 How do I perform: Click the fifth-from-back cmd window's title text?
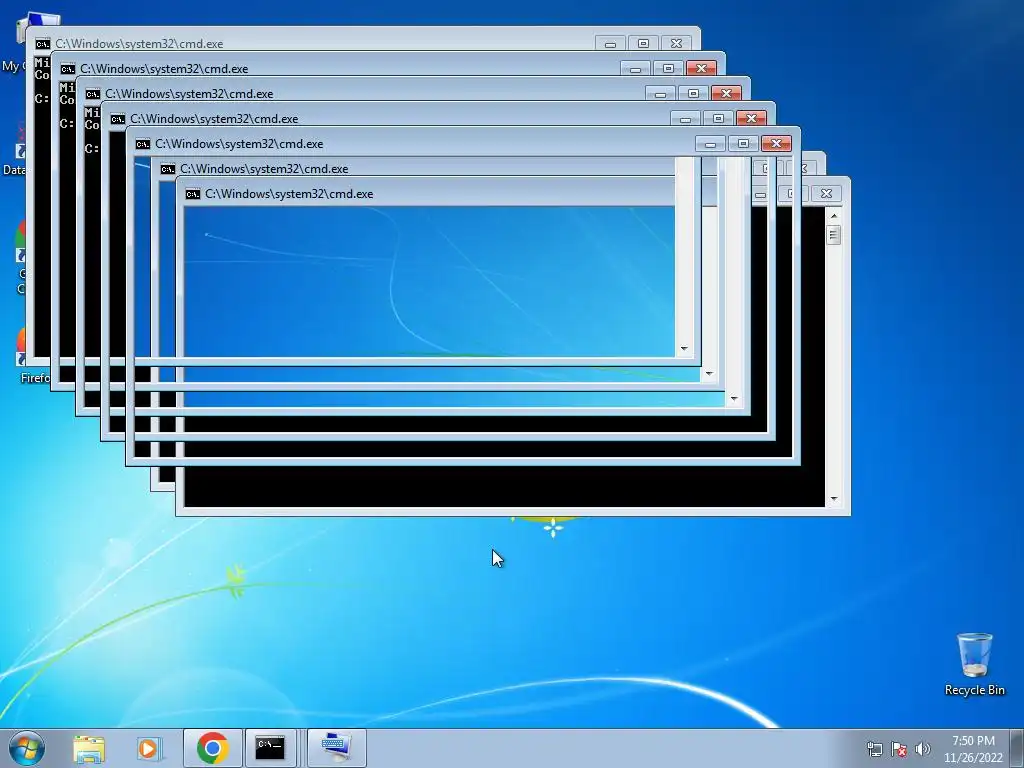(239, 144)
